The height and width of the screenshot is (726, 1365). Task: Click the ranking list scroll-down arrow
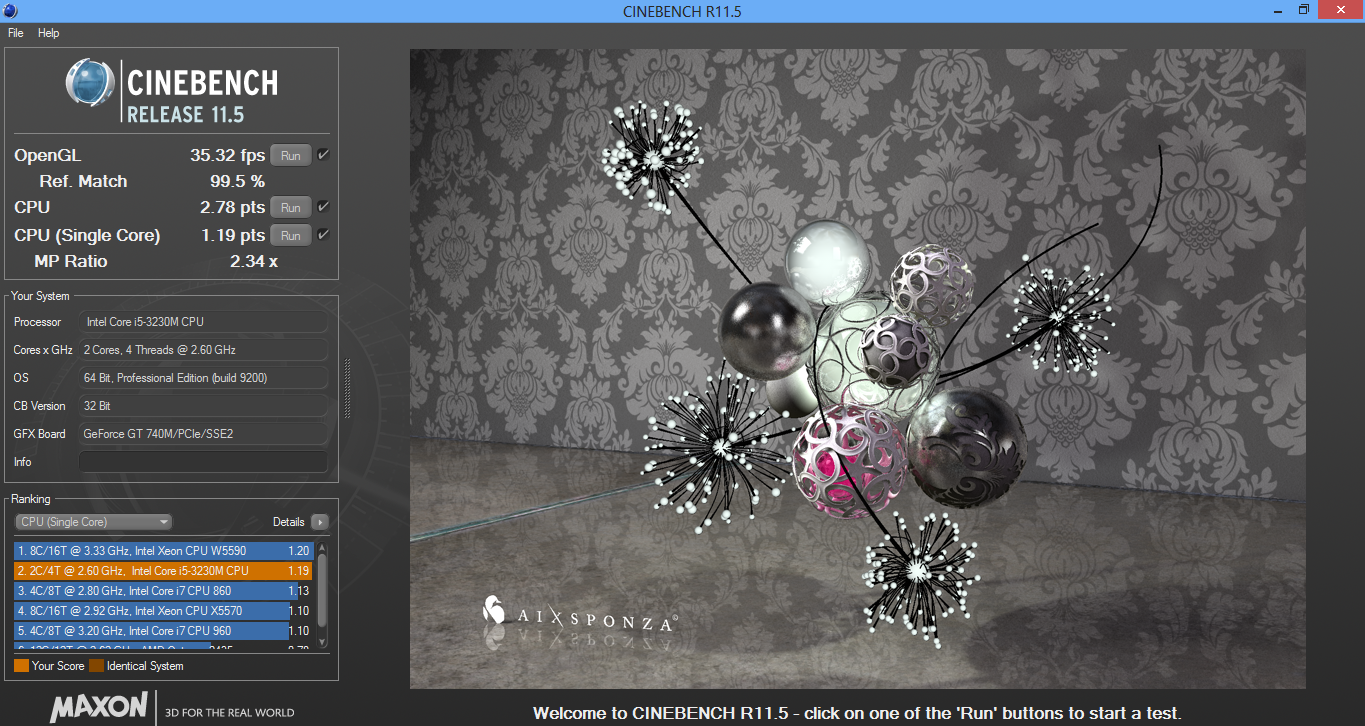pyautogui.click(x=322, y=642)
